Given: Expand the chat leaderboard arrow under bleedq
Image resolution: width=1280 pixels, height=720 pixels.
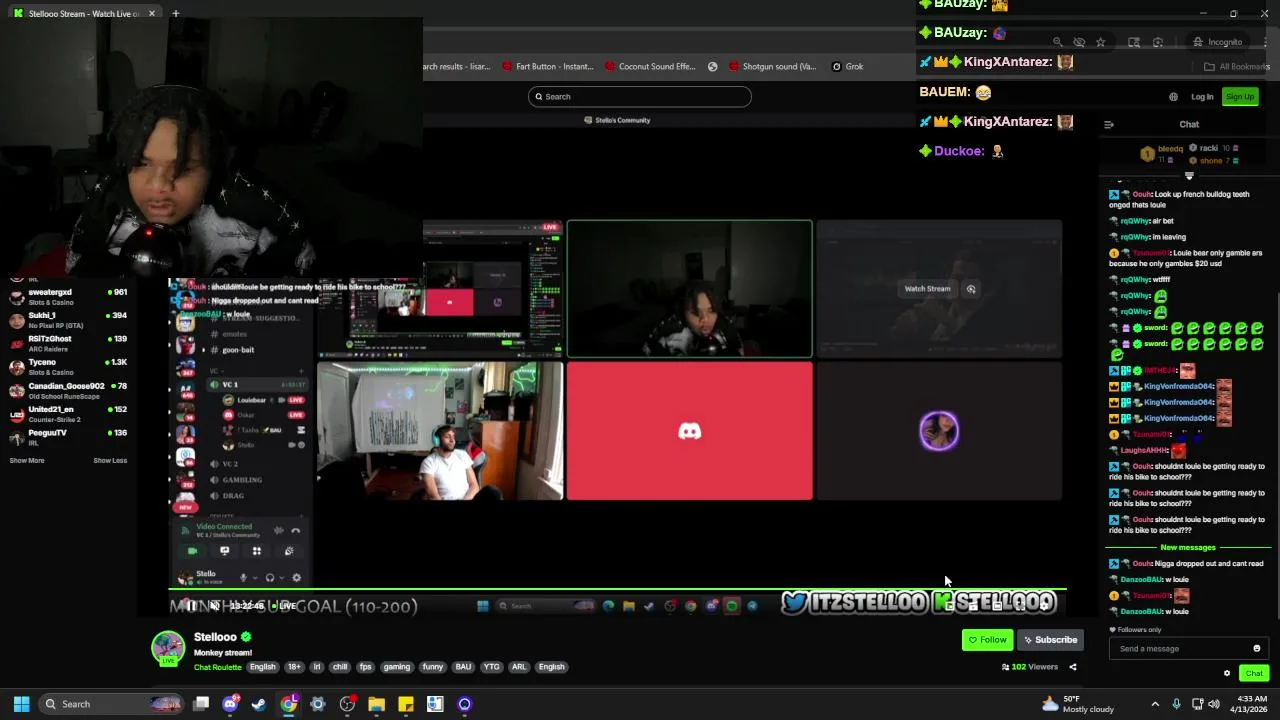Looking at the screenshot, I should (x=1189, y=176).
